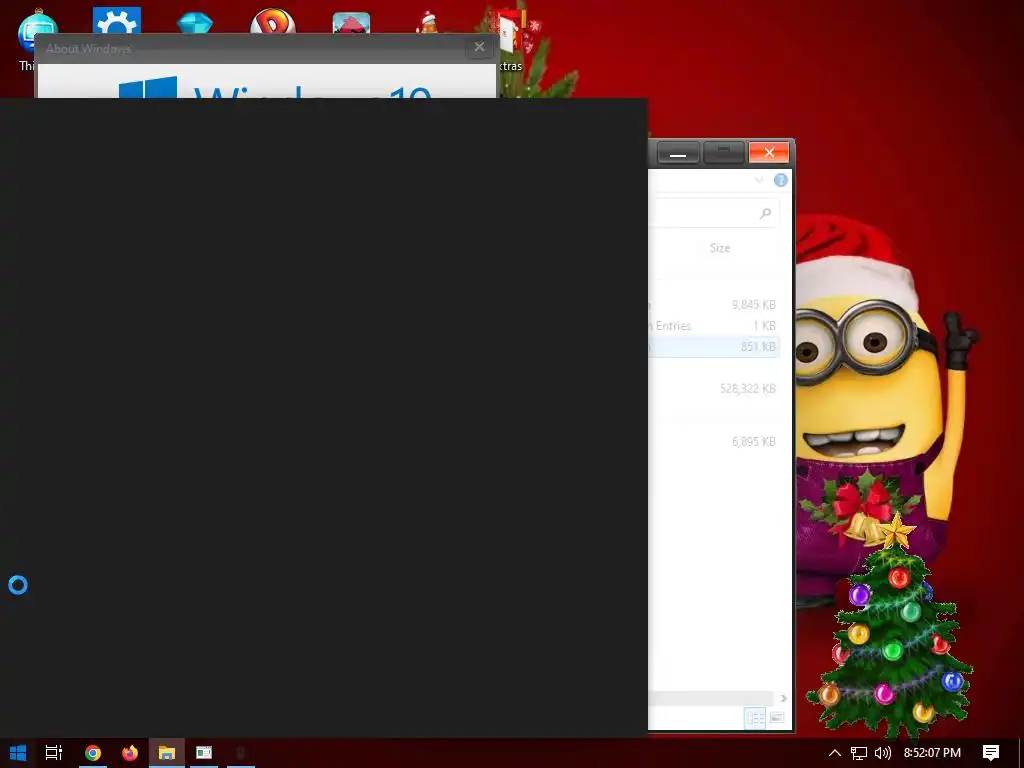1024x768 pixels.
Task: Select the Angry Birds desktop icon
Action: point(351,23)
